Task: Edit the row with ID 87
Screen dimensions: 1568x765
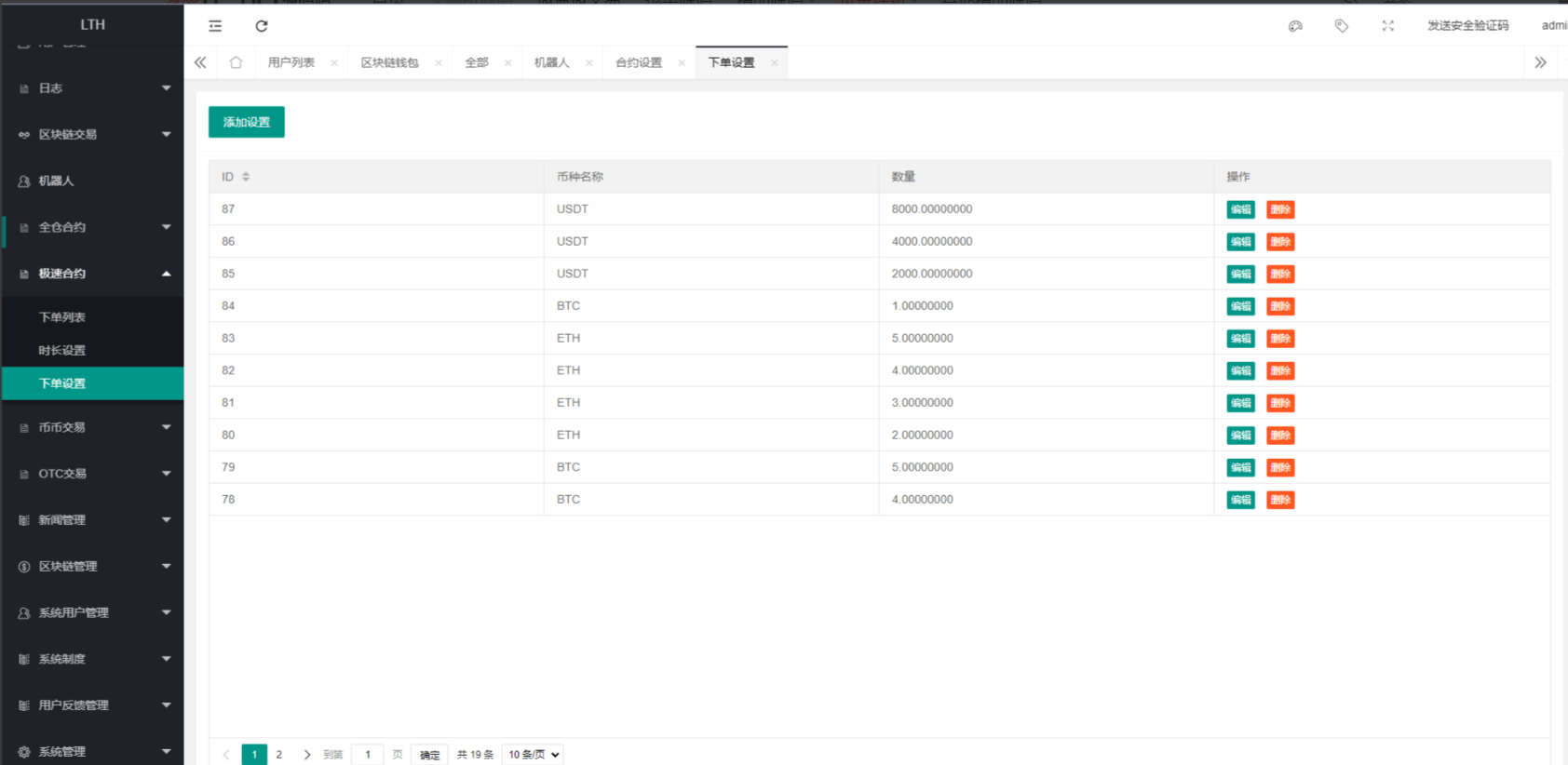Action: point(1240,209)
